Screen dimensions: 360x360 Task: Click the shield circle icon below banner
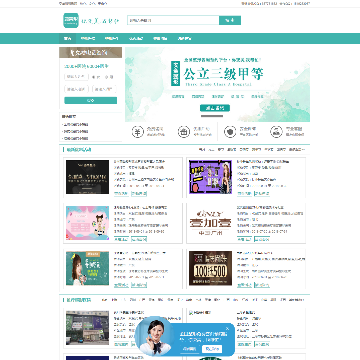coord(230,132)
